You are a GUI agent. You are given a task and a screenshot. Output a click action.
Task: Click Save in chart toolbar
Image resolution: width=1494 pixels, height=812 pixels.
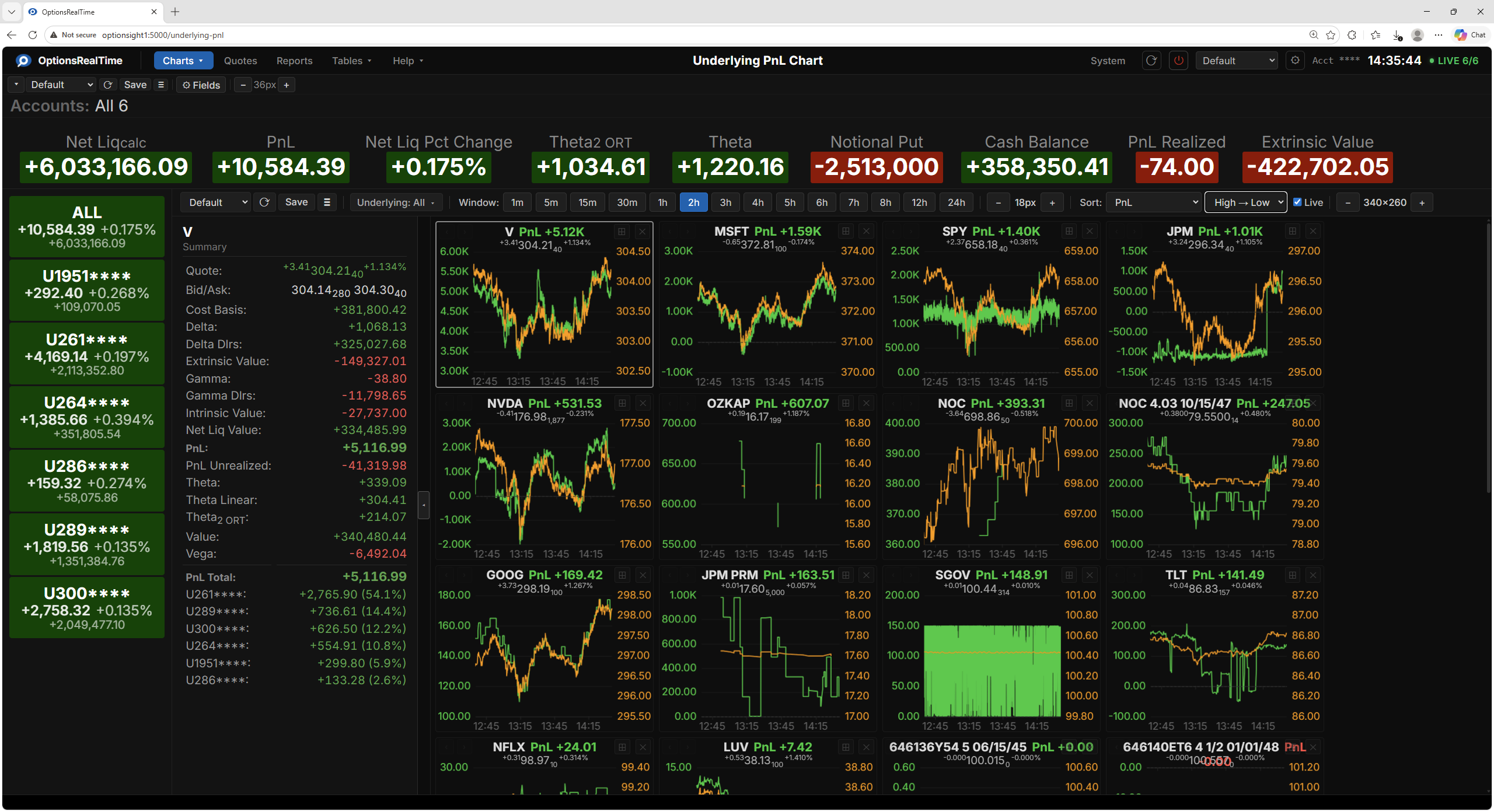coord(296,202)
